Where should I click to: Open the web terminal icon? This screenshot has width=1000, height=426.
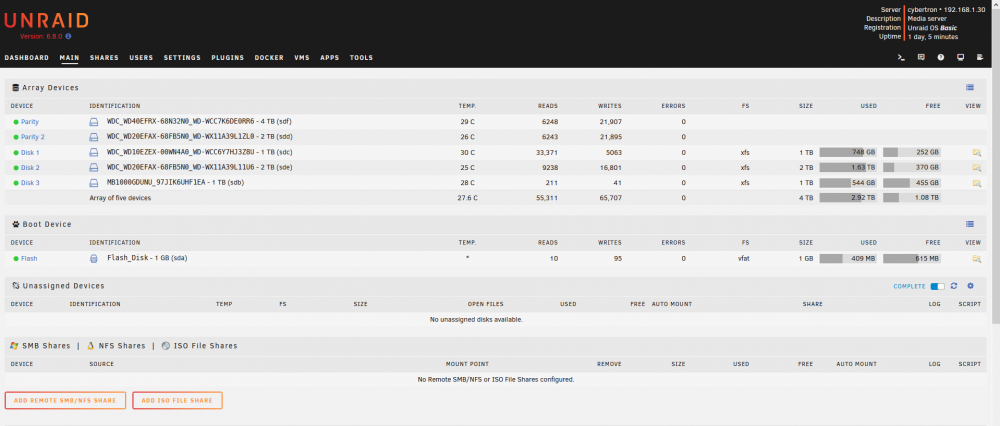tap(901, 57)
